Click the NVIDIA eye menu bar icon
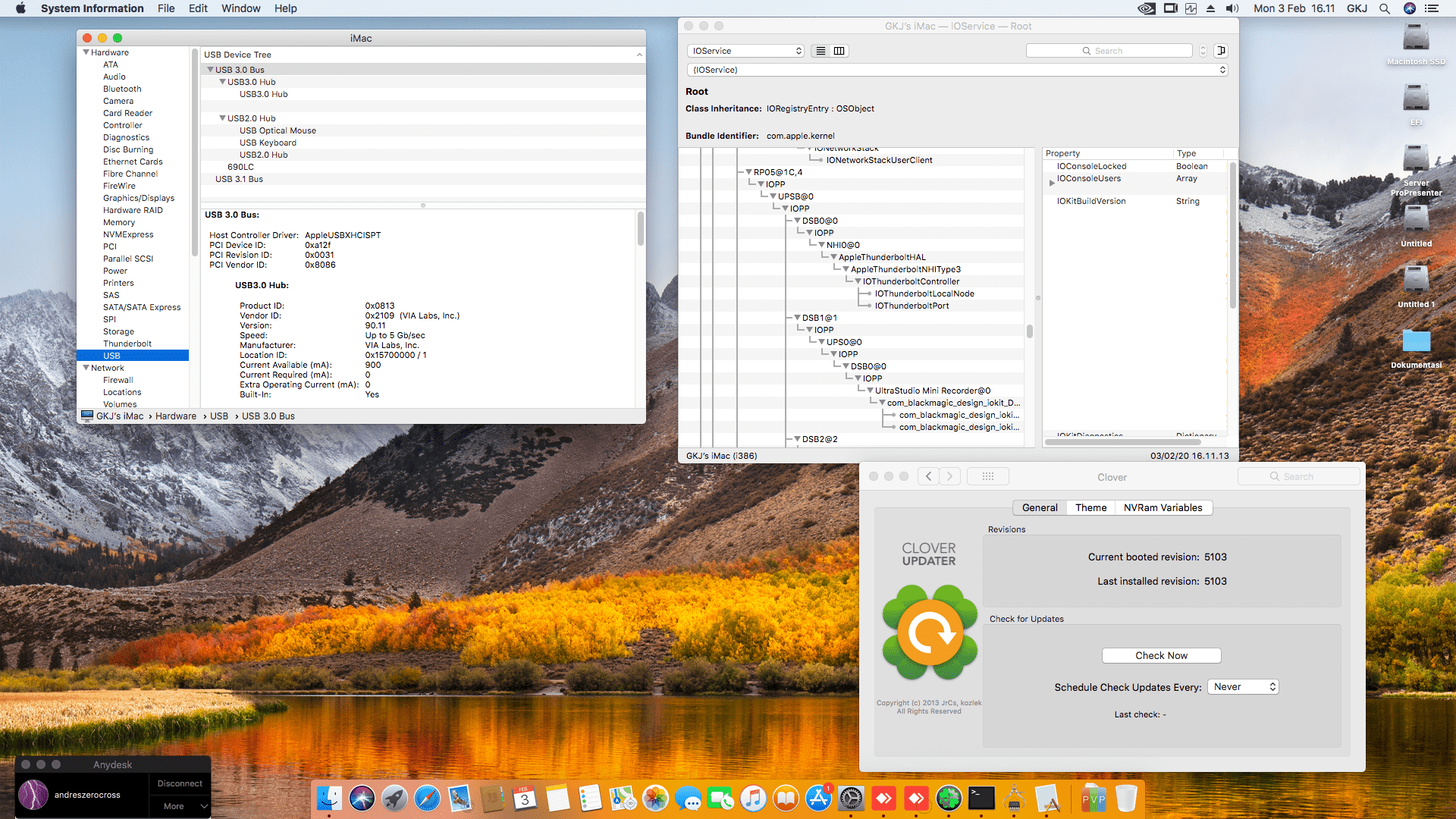1456x819 pixels. pos(1147,8)
